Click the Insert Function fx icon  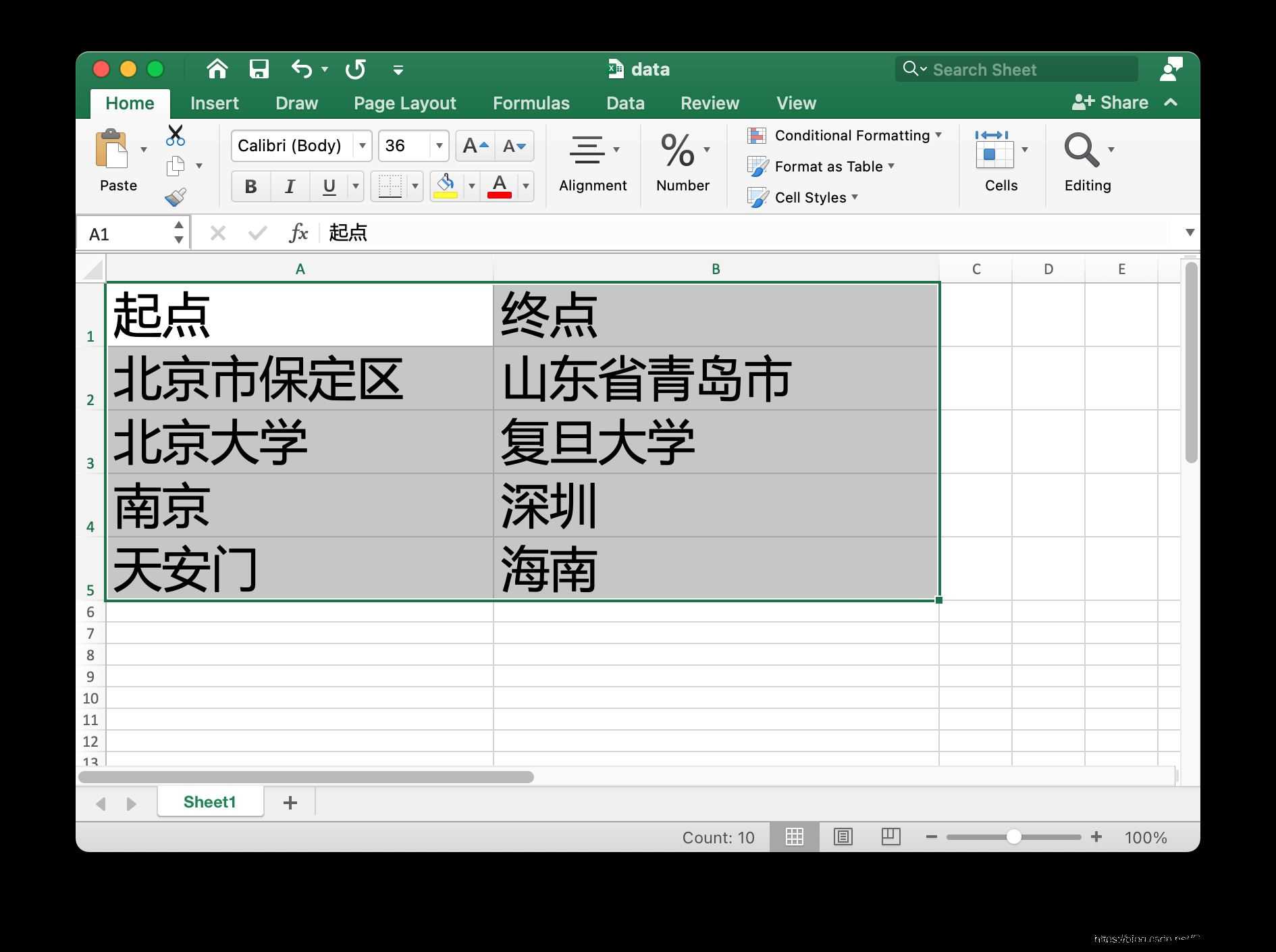pos(299,232)
